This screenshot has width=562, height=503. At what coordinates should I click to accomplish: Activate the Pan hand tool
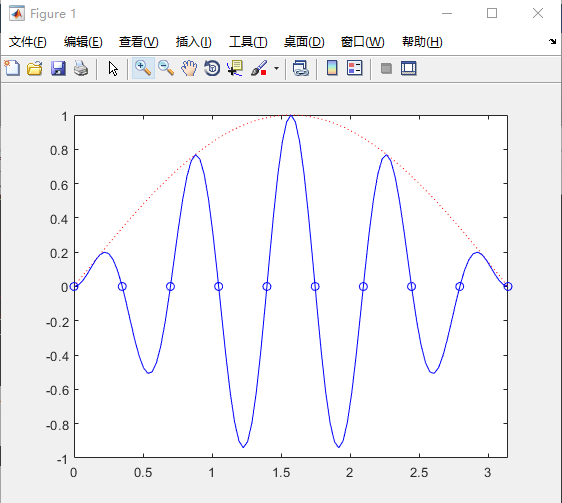click(189, 68)
